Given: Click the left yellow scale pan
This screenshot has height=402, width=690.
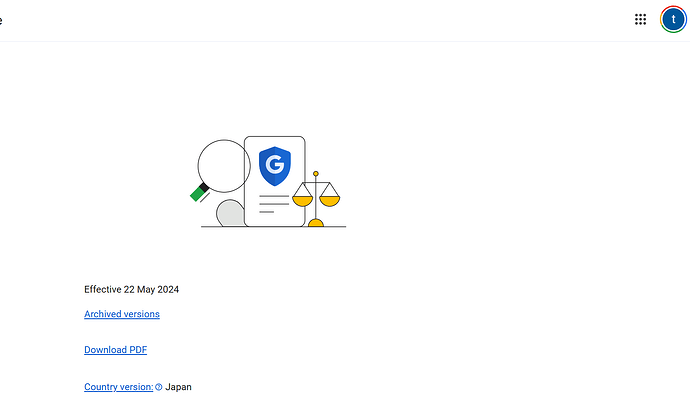Looking at the screenshot, I should click(x=302, y=201).
